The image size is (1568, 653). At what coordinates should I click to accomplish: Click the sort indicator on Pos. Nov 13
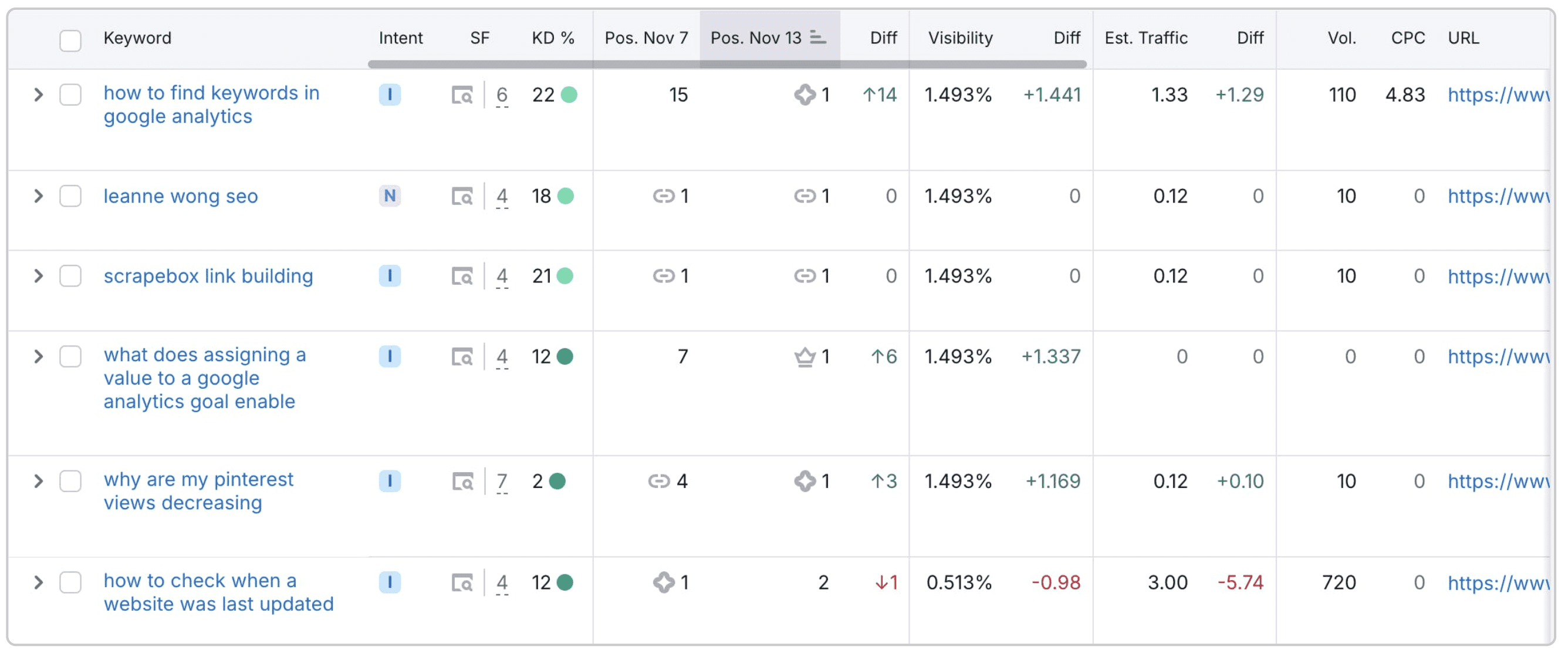pyautogui.click(x=819, y=38)
